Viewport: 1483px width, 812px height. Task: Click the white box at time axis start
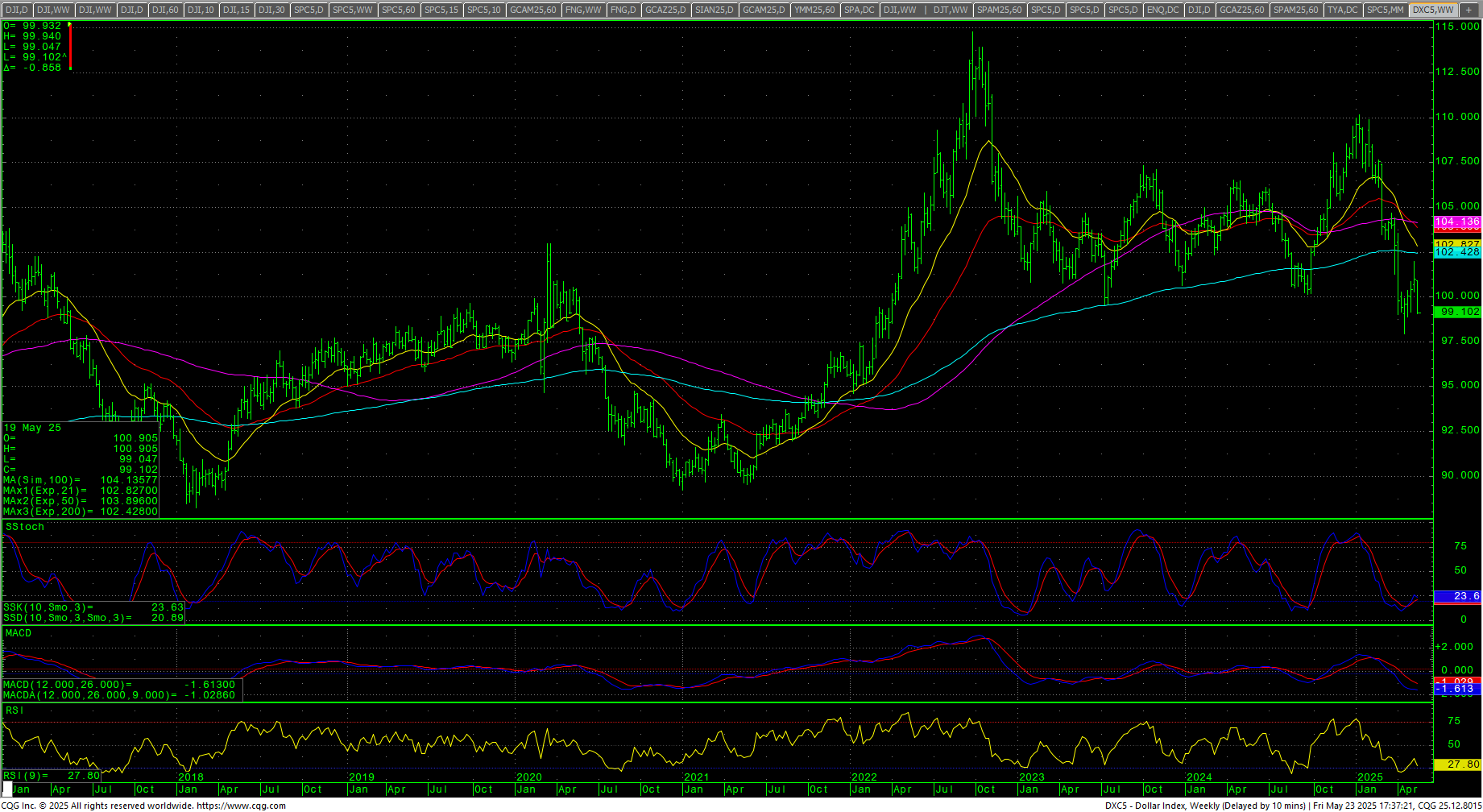point(7,789)
